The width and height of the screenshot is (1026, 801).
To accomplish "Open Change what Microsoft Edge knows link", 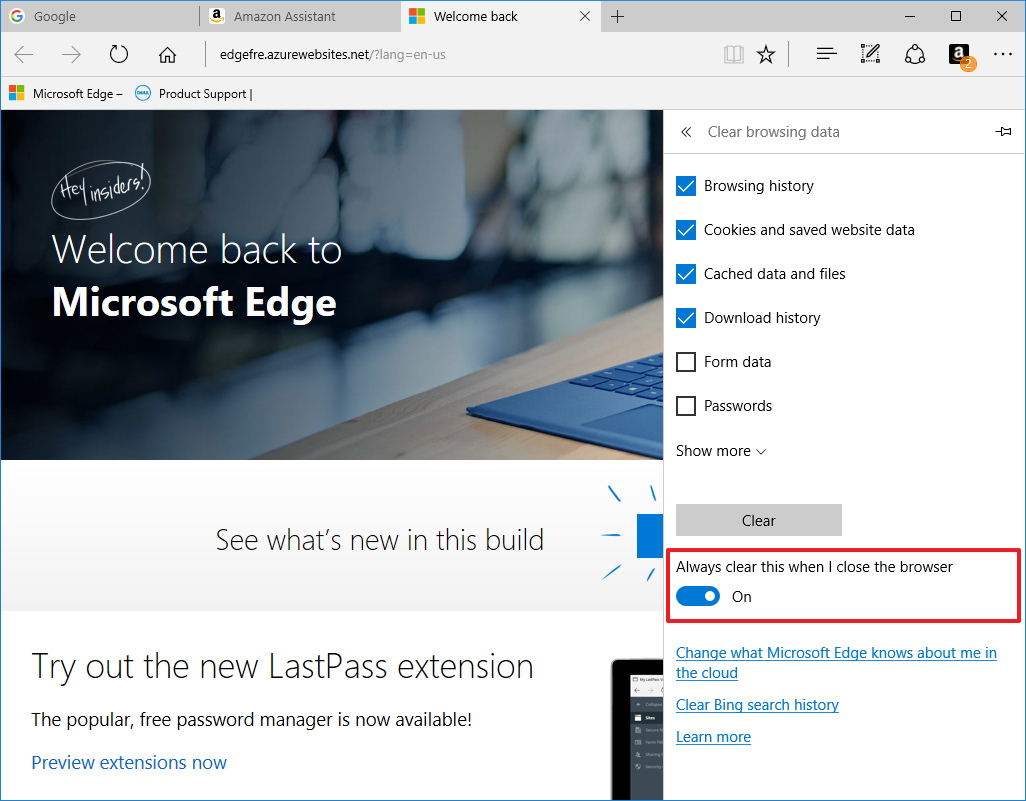I will click(836, 662).
